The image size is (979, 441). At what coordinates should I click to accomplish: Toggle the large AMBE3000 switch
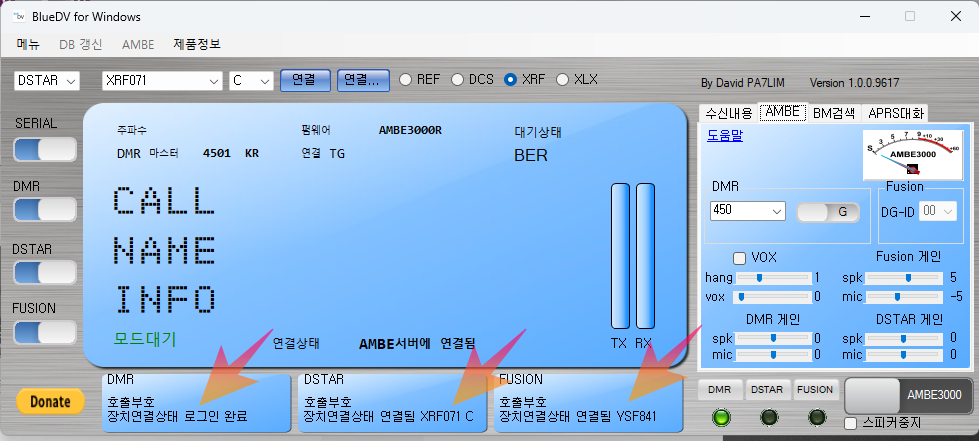click(x=908, y=395)
